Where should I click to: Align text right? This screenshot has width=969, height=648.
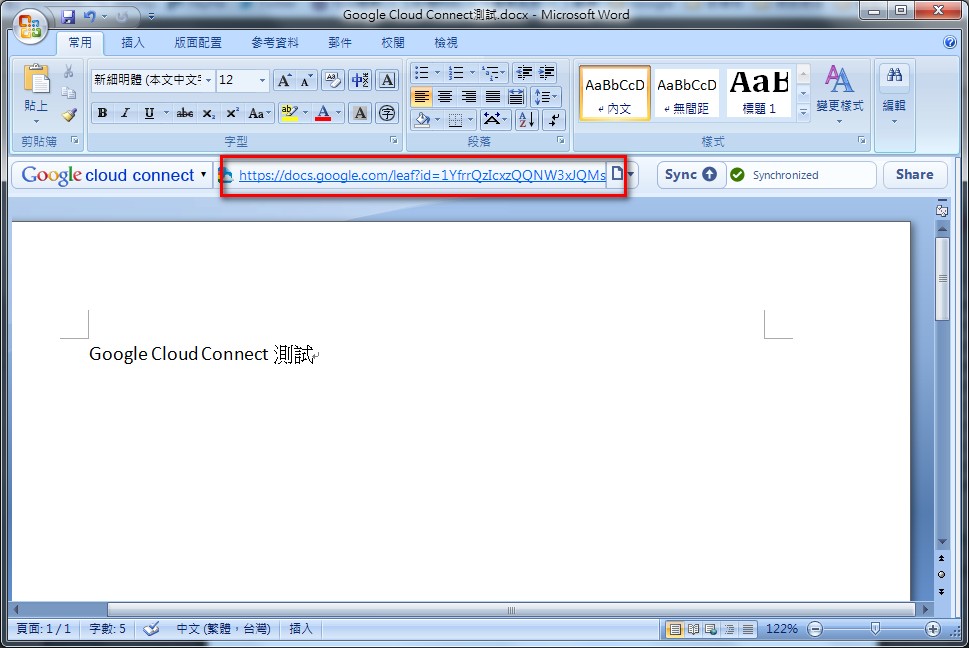click(x=469, y=96)
